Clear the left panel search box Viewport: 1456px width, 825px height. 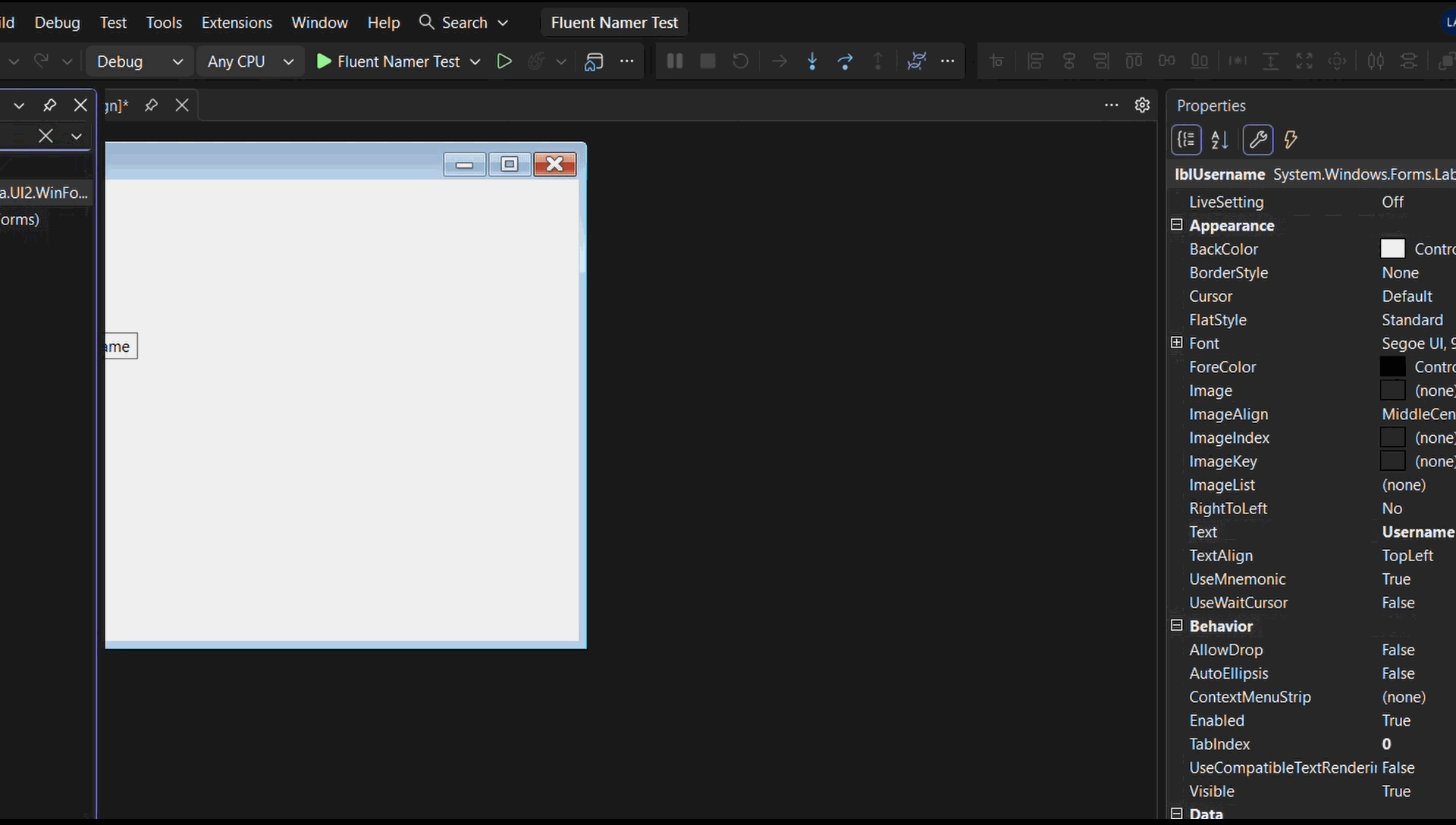click(x=45, y=136)
